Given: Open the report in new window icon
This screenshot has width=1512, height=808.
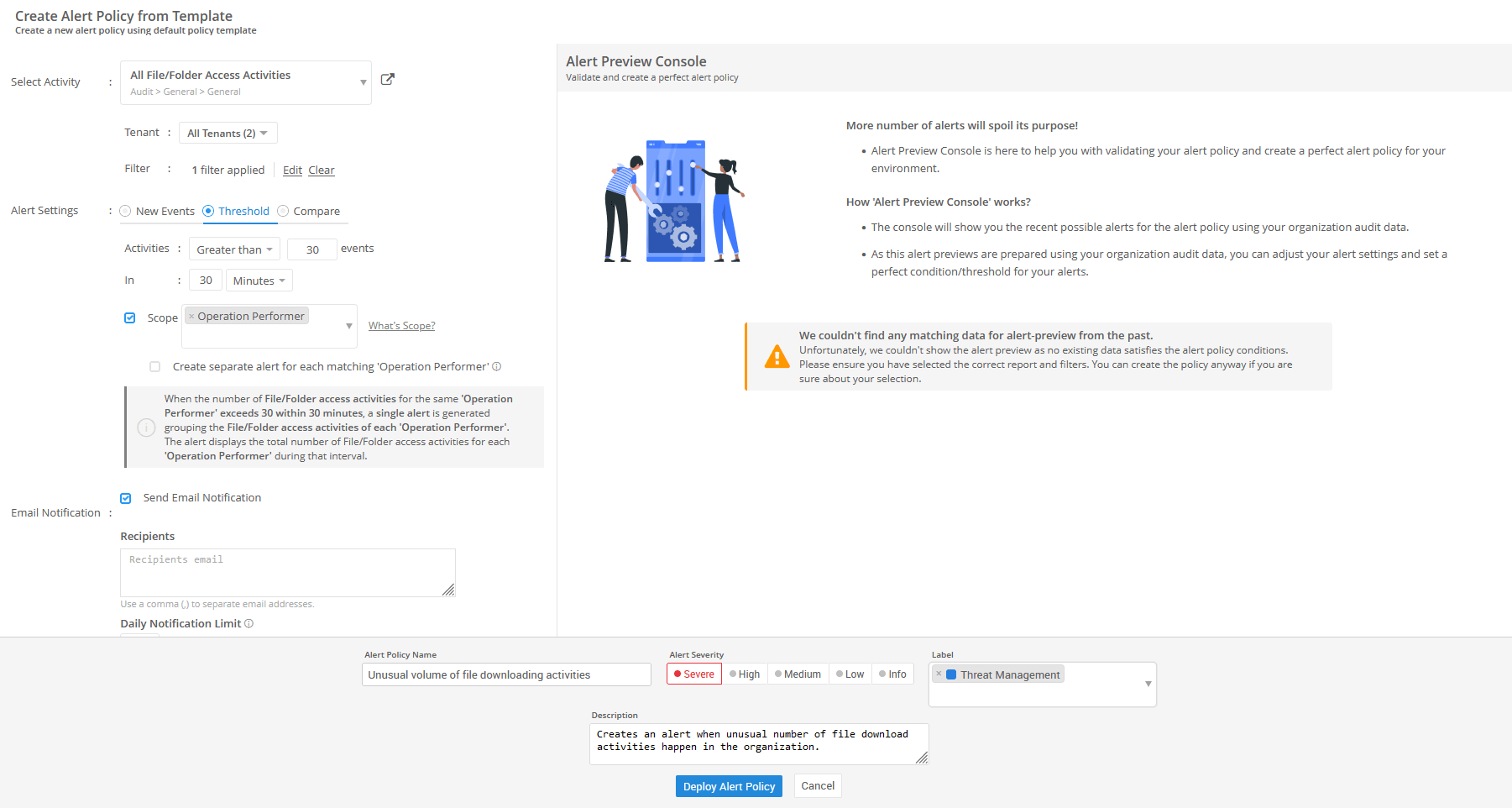Looking at the screenshot, I should point(387,78).
